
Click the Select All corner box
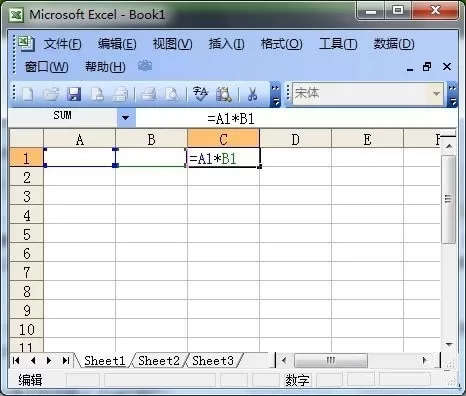click(x=26, y=139)
